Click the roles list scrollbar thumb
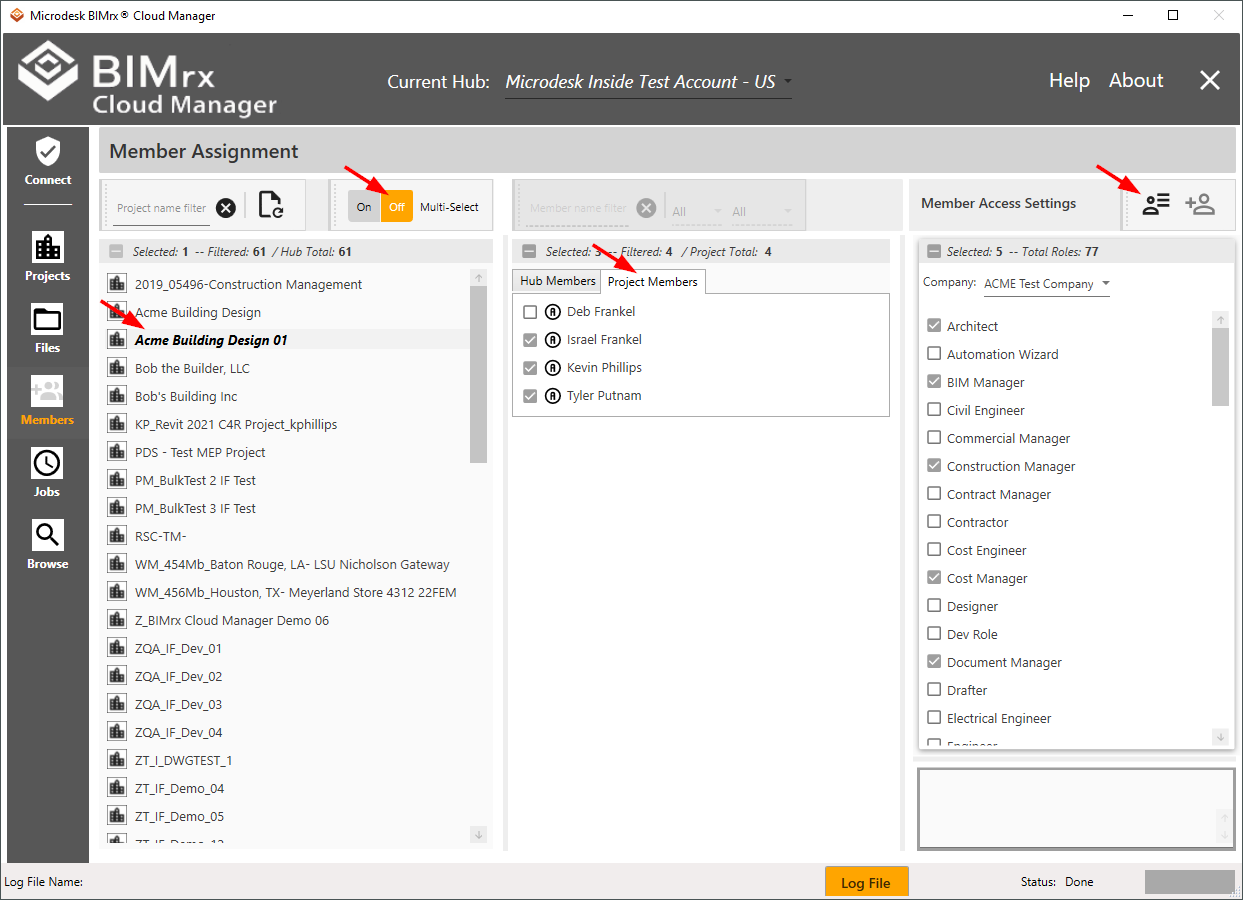This screenshot has width=1243, height=900. pyautogui.click(x=1220, y=366)
